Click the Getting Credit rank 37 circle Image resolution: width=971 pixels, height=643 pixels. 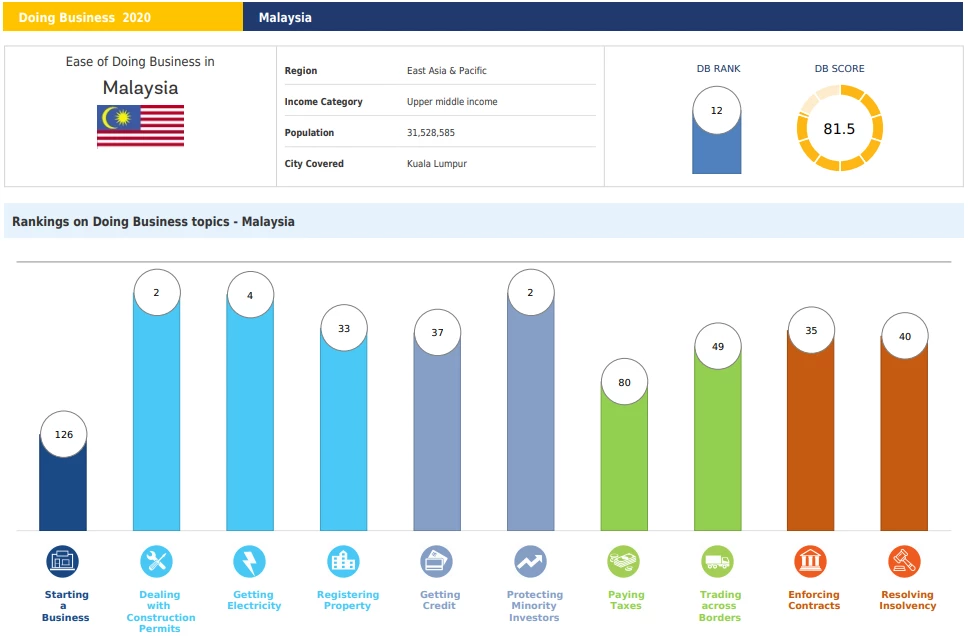(x=437, y=333)
